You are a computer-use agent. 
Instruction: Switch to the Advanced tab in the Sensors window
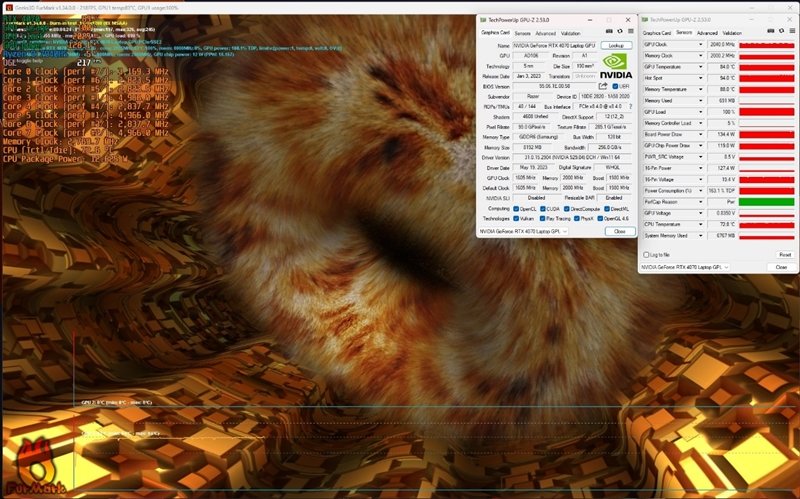(707, 33)
